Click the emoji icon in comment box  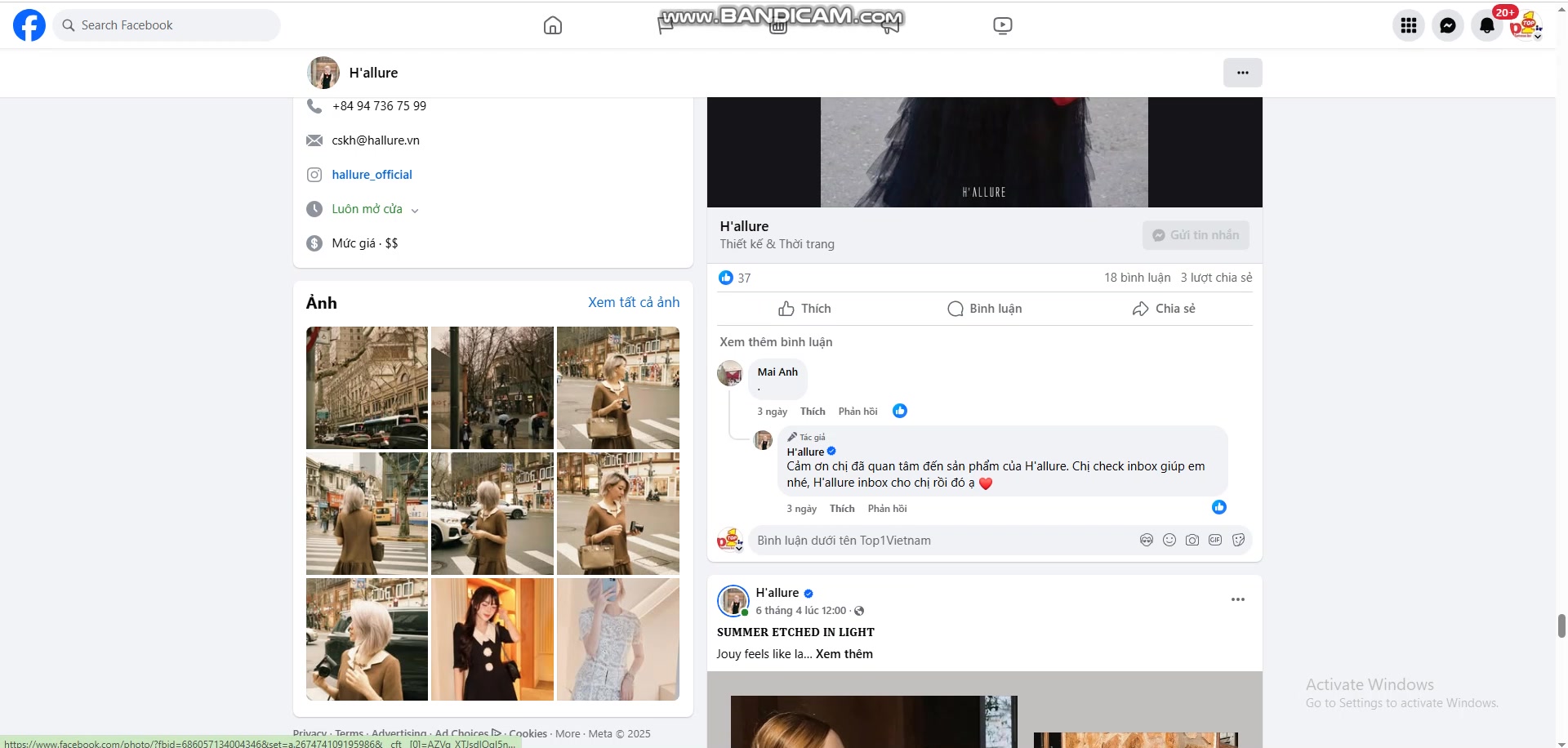click(x=1169, y=540)
